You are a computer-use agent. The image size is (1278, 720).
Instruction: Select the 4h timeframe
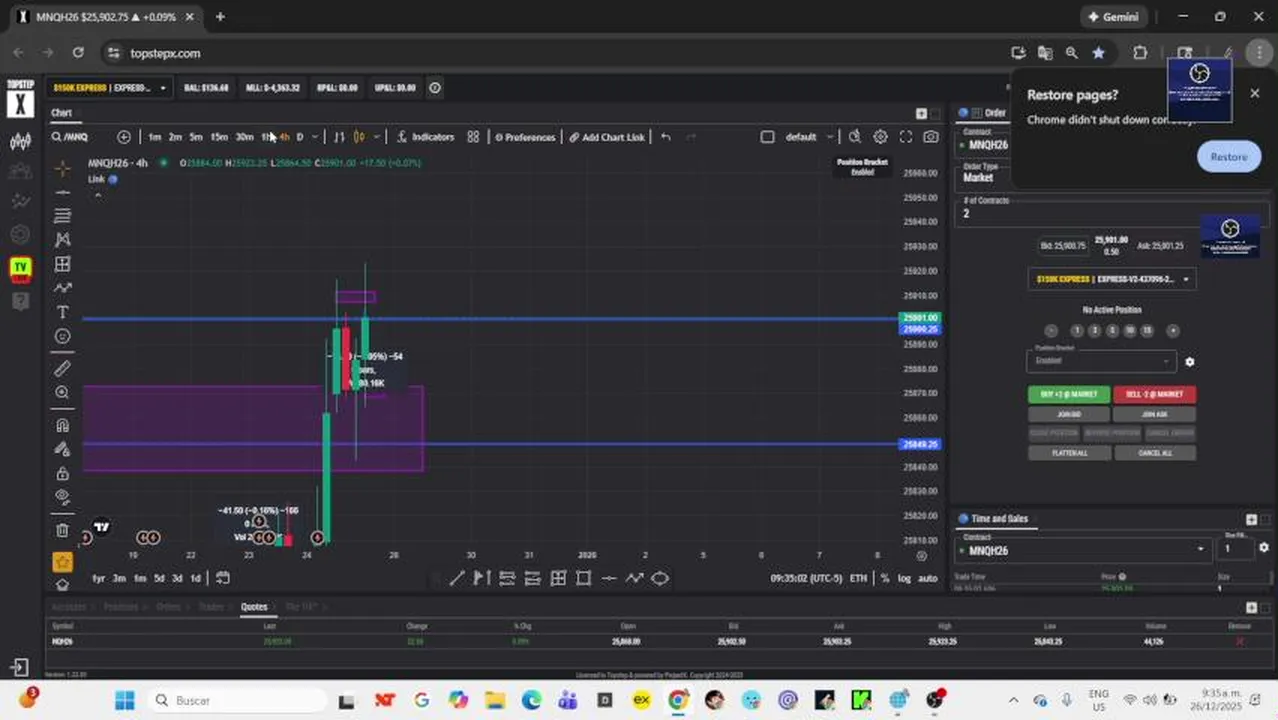click(x=284, y=137)
